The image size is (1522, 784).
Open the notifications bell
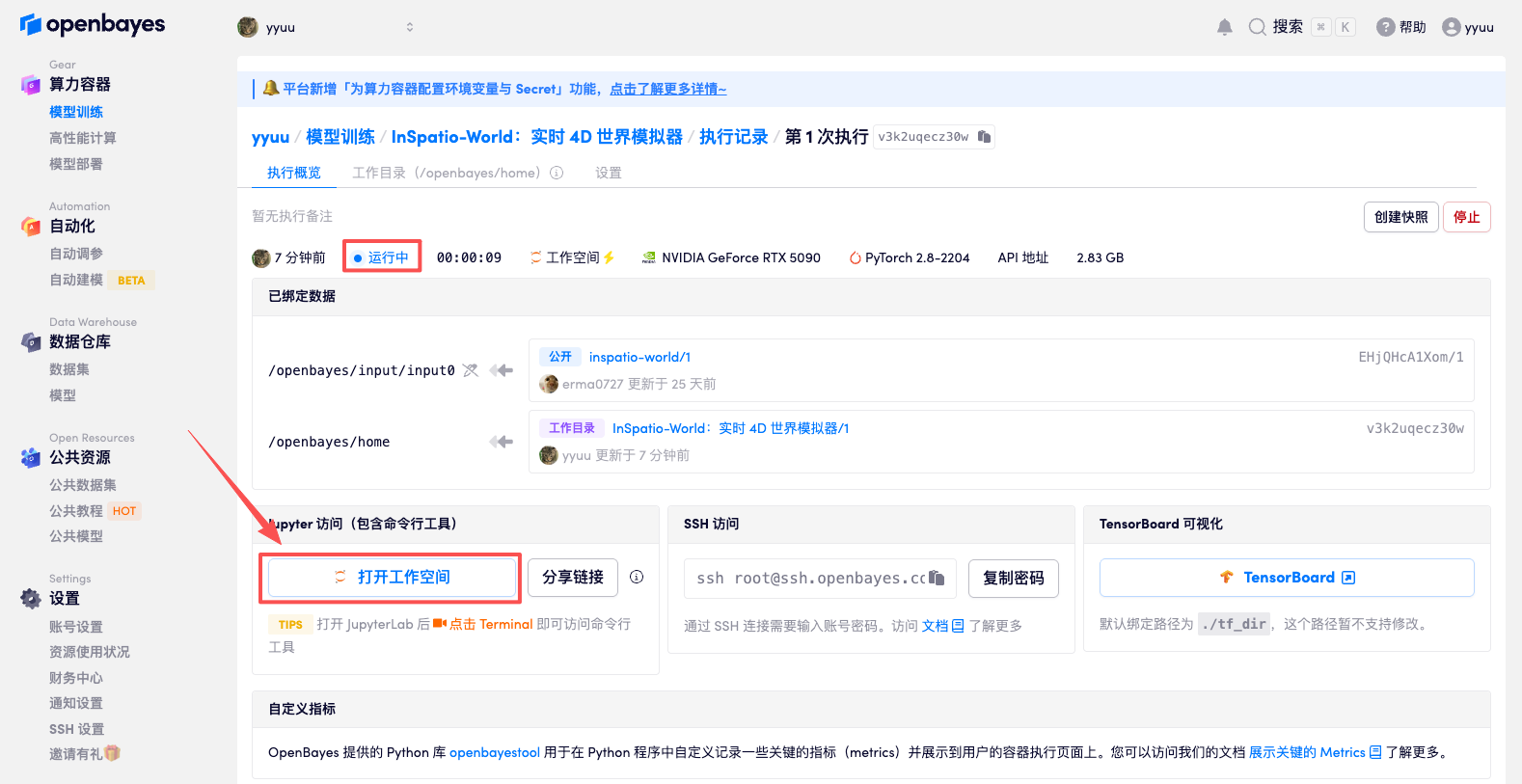1225,27
